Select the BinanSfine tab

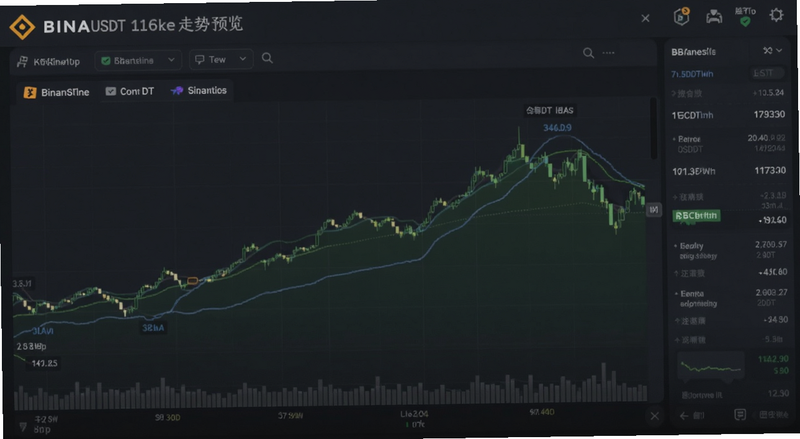click(x=57, y=92)
